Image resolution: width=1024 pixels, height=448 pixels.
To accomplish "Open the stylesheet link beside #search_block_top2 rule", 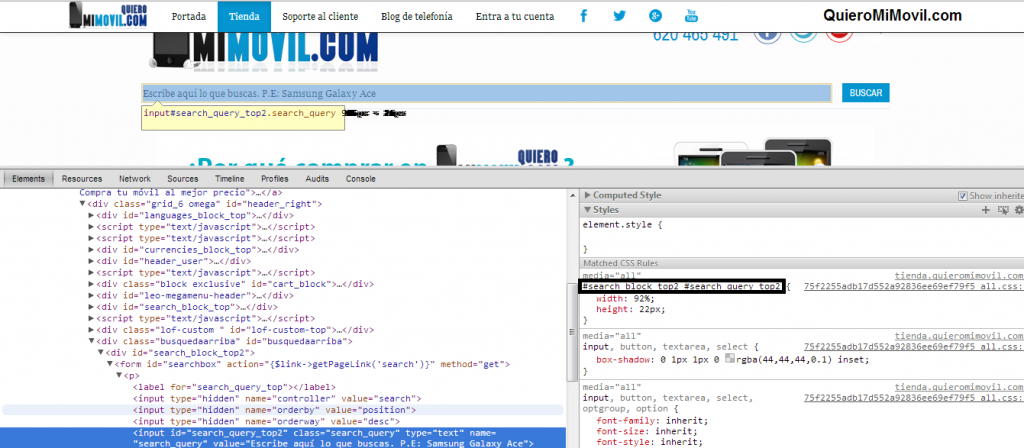I will [x=914, y=287].
